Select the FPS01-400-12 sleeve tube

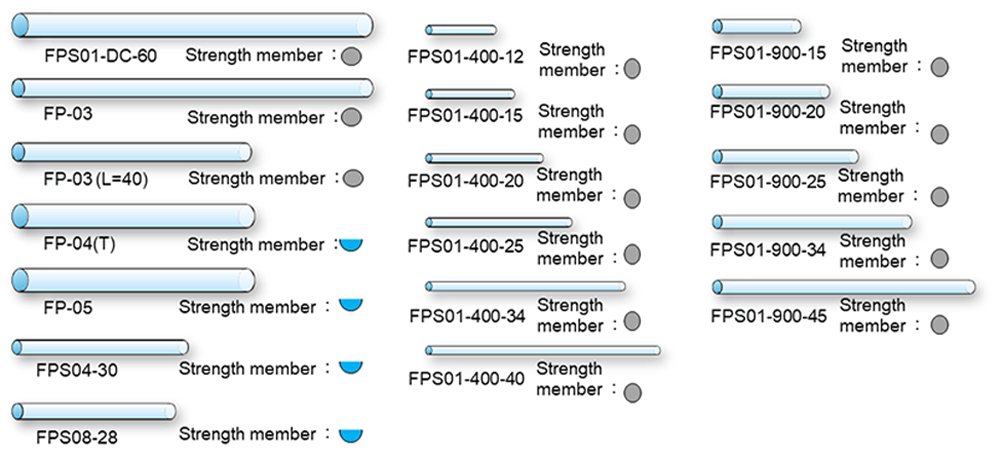(460, 30)
